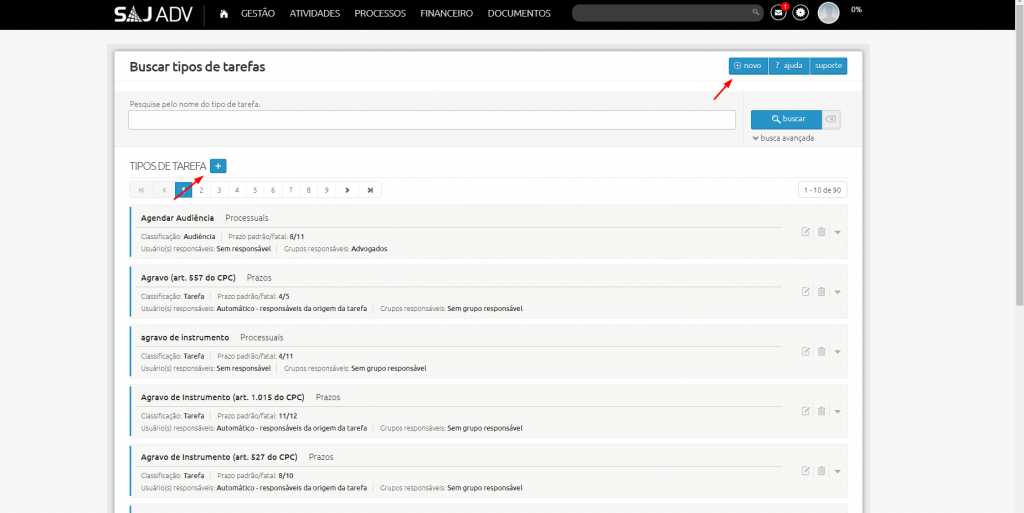Open the settings gear icon
Viewport: 1024px width, 513px height.
tap(801, 13)
